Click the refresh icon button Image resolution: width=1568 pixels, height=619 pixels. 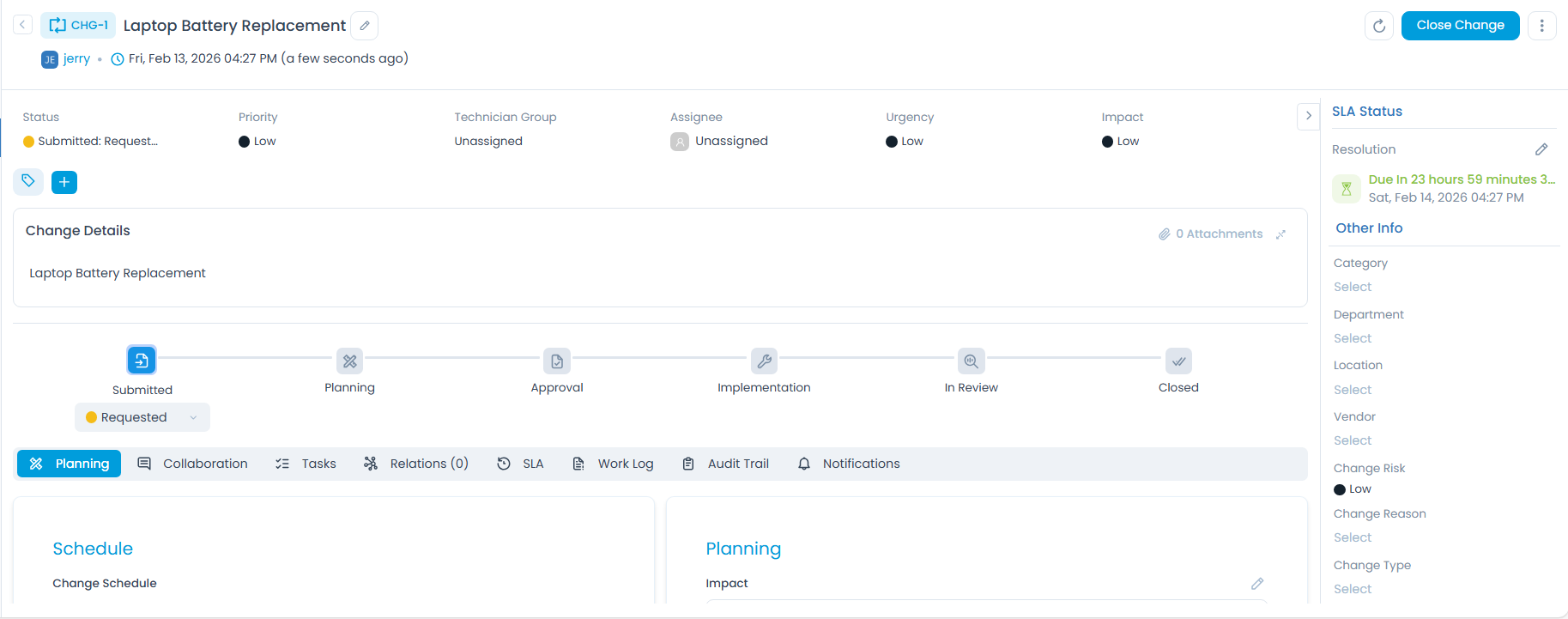tap(1379, 26)
